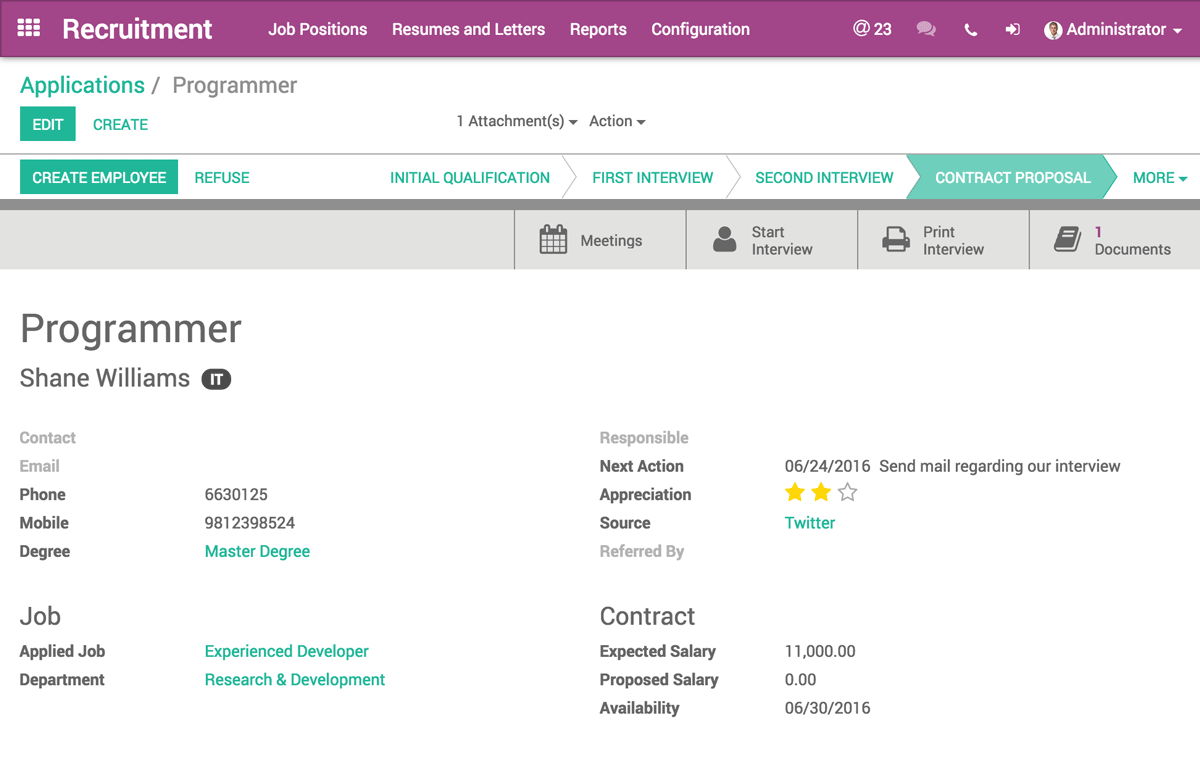The height and width of the screenshot is (759, 1200).
Task: Click the Create Employee button
Action: (x=99, y=178)
